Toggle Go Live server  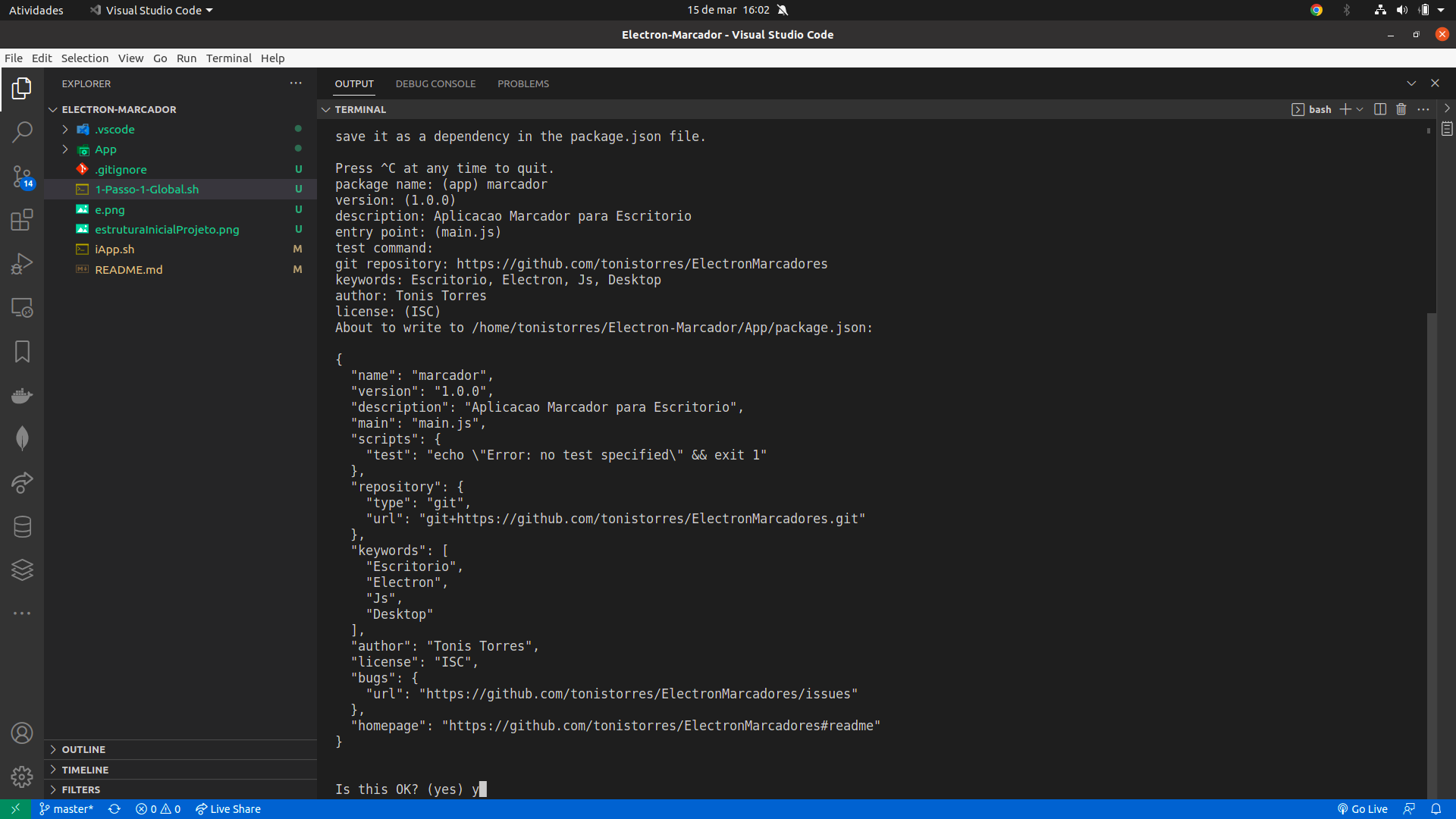pos(1362,809)
